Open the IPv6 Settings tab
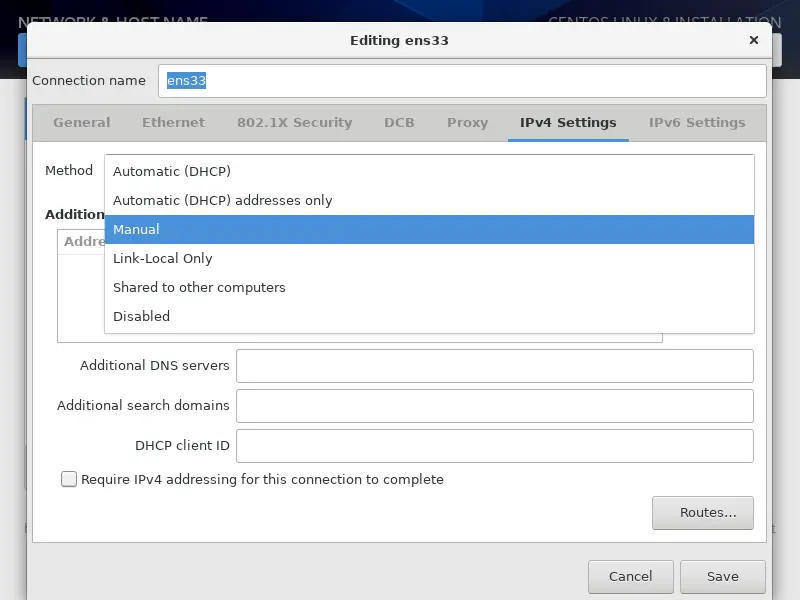The image size is (800, 600). [697, 122]
